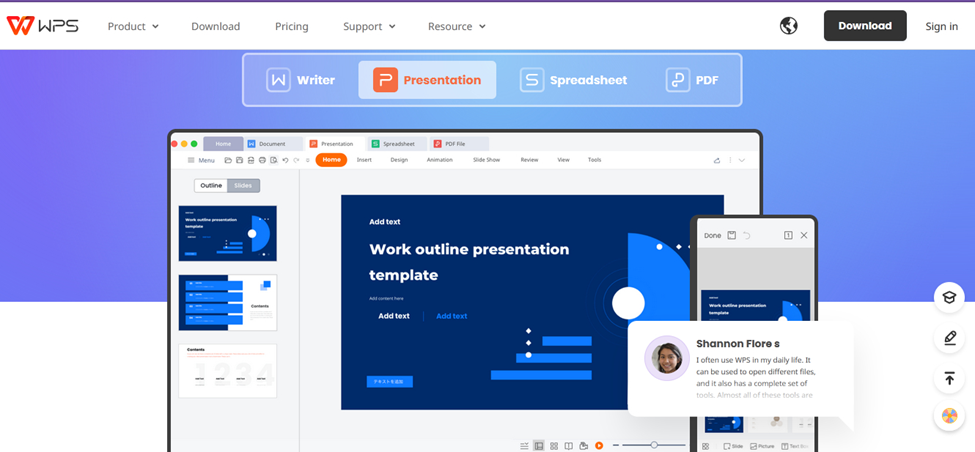Image resolution: width=975 pixels, height=452 pixels.
Task: Click the print preview magnifier icon
Action: [x=274, y=160]
